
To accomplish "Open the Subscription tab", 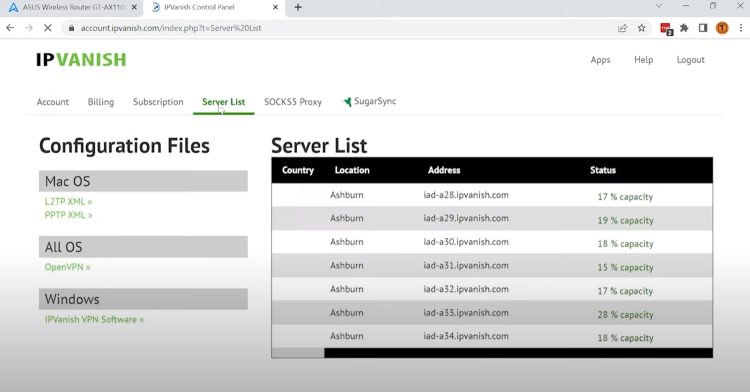I will tap(158, 102).
